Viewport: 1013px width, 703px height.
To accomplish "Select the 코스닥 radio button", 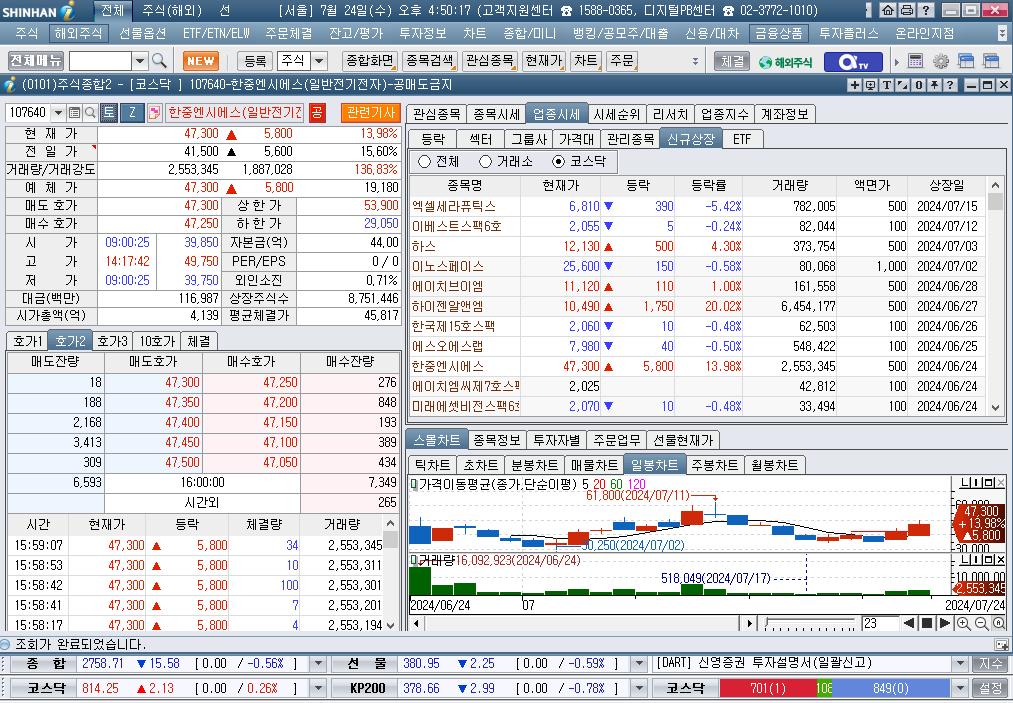I will [x=558, y=162].
